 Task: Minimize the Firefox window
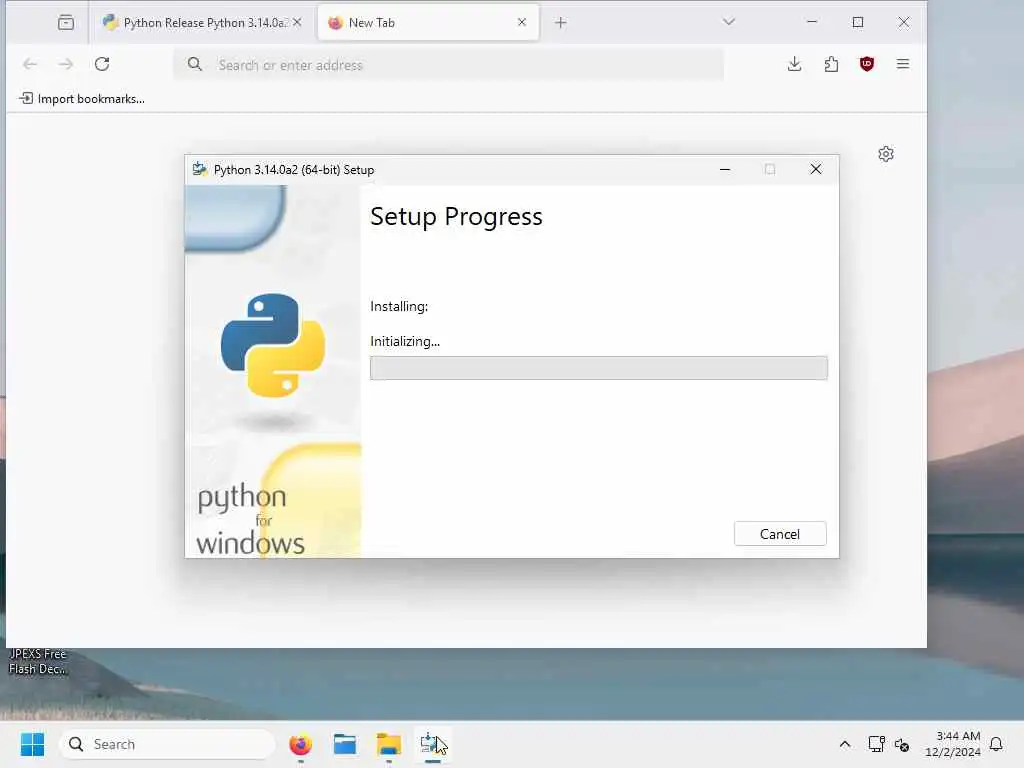[x=812, y=22]
